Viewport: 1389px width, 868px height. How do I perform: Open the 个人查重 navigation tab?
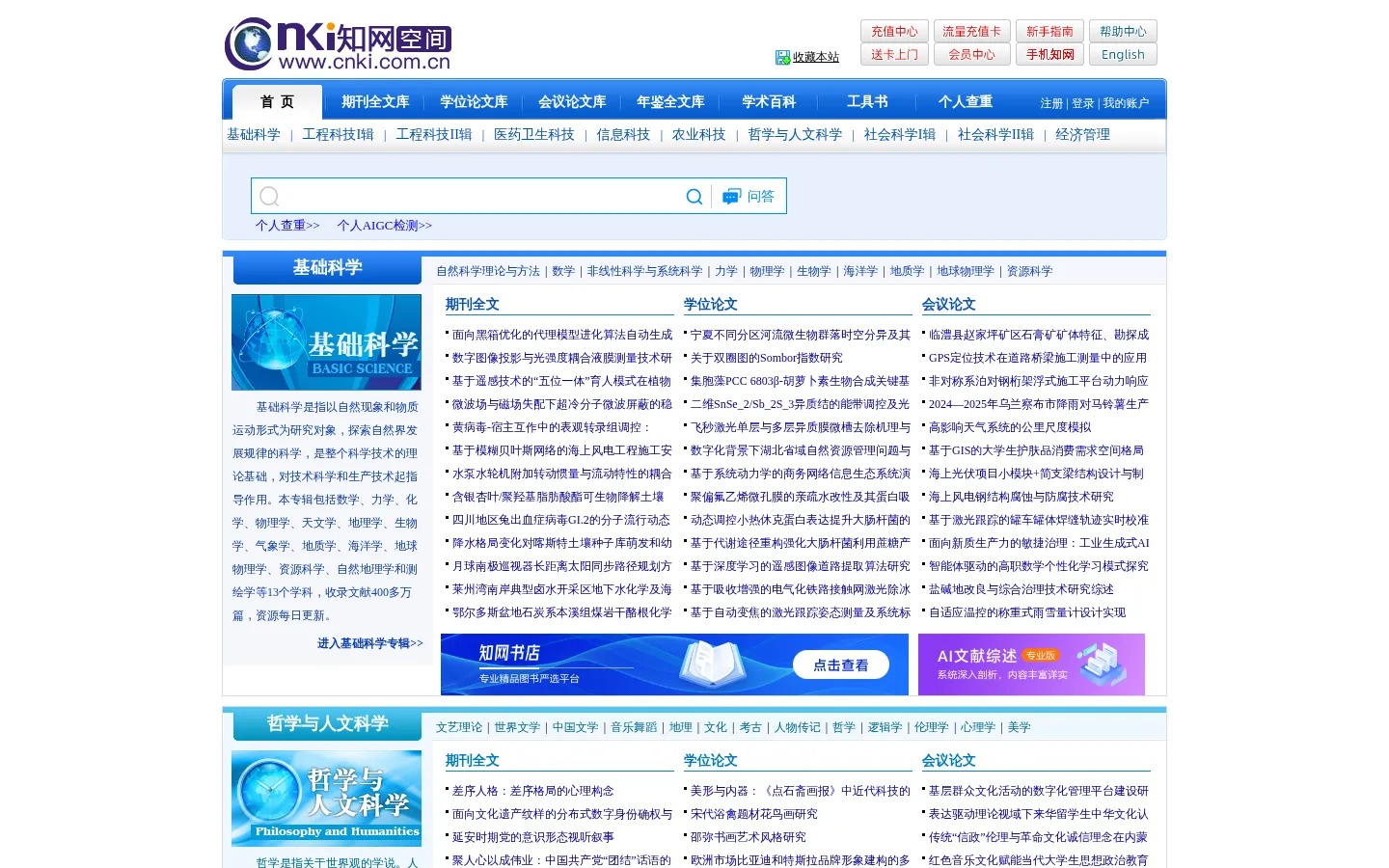click(x=966, y=102)
